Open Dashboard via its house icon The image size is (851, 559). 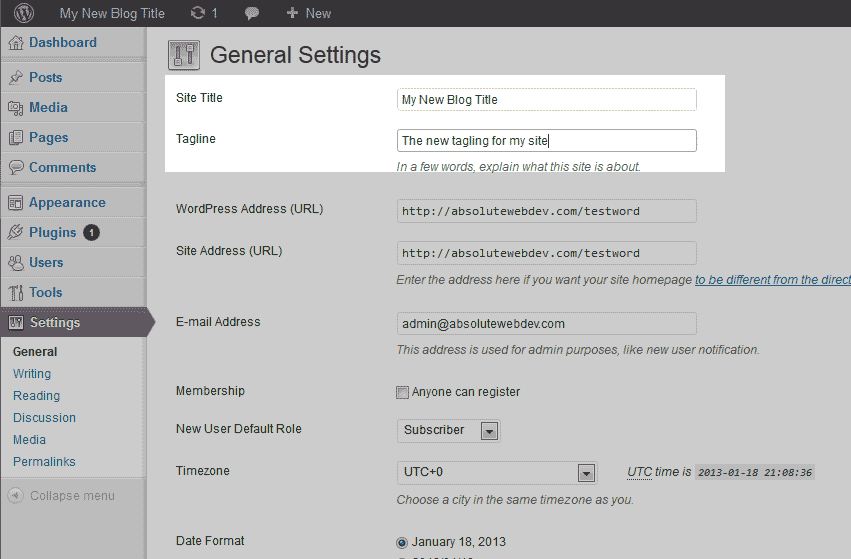16,43
